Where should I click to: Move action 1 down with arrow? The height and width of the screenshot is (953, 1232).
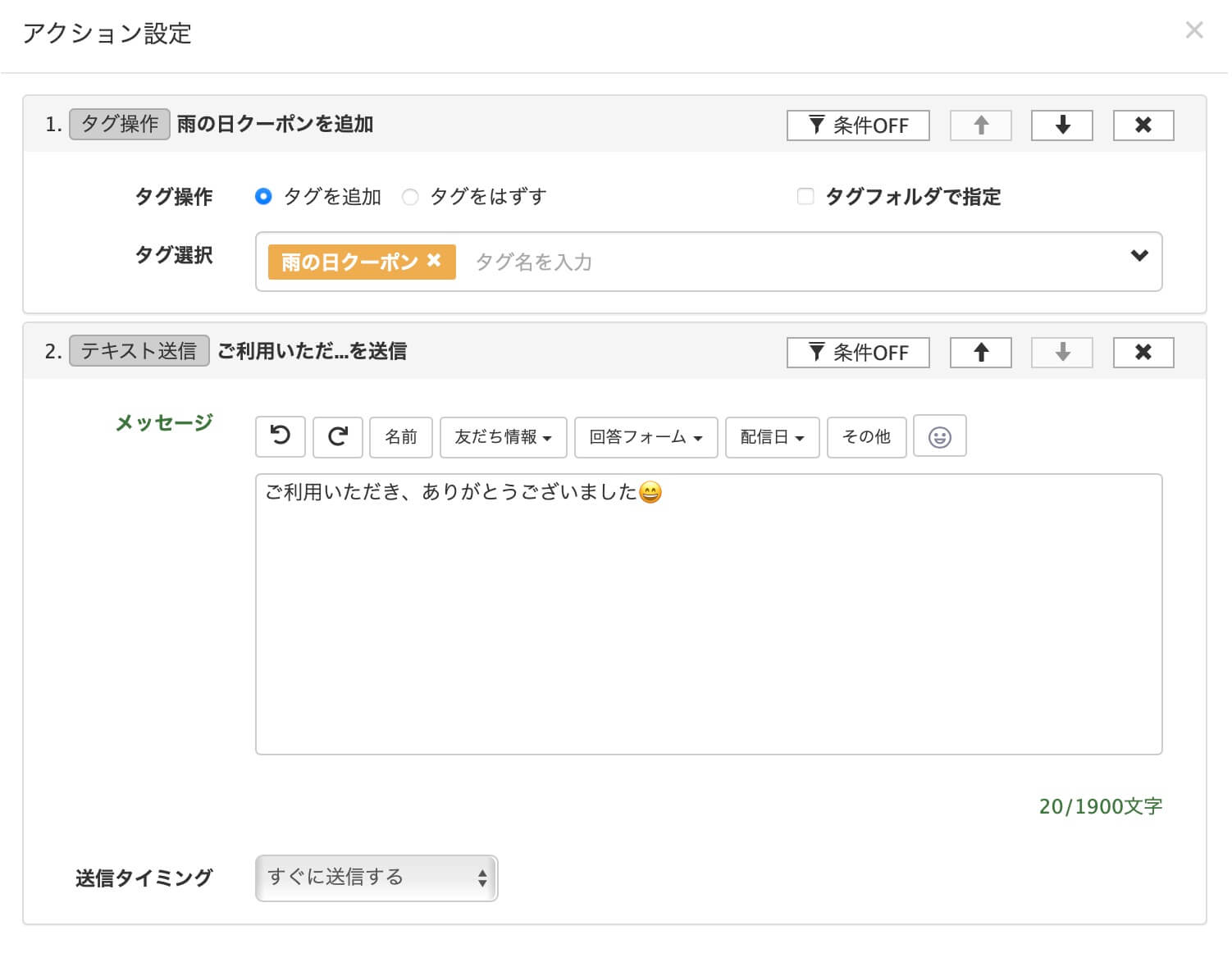click(x=1061, y=125)
